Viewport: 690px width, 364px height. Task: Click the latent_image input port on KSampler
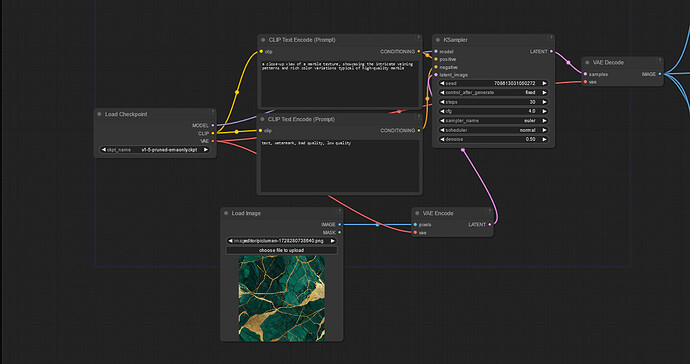(436, 75)
